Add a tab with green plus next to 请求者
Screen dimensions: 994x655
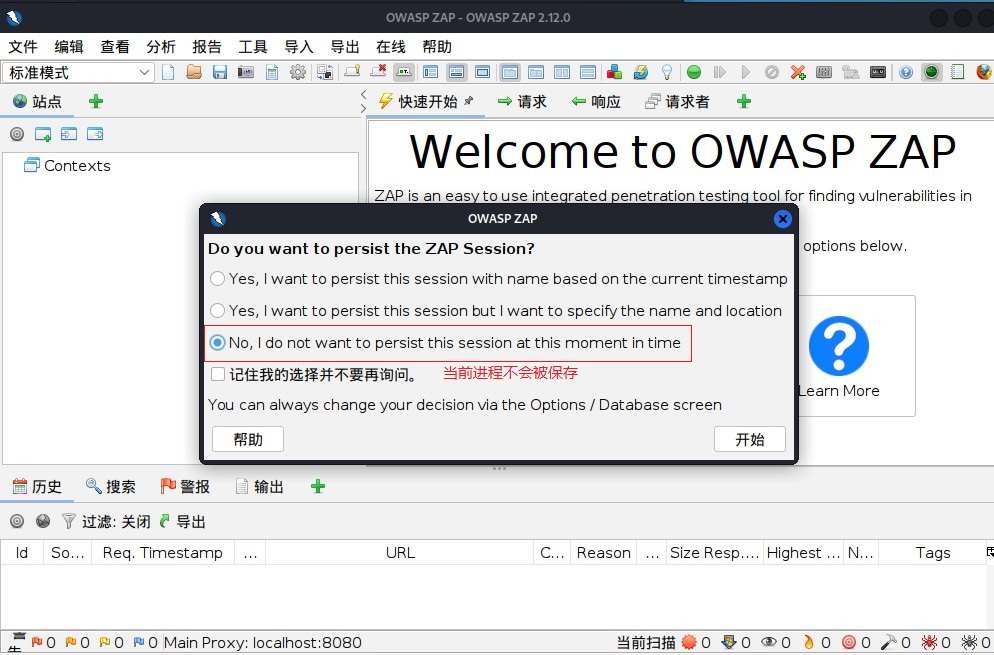point(744,101)
